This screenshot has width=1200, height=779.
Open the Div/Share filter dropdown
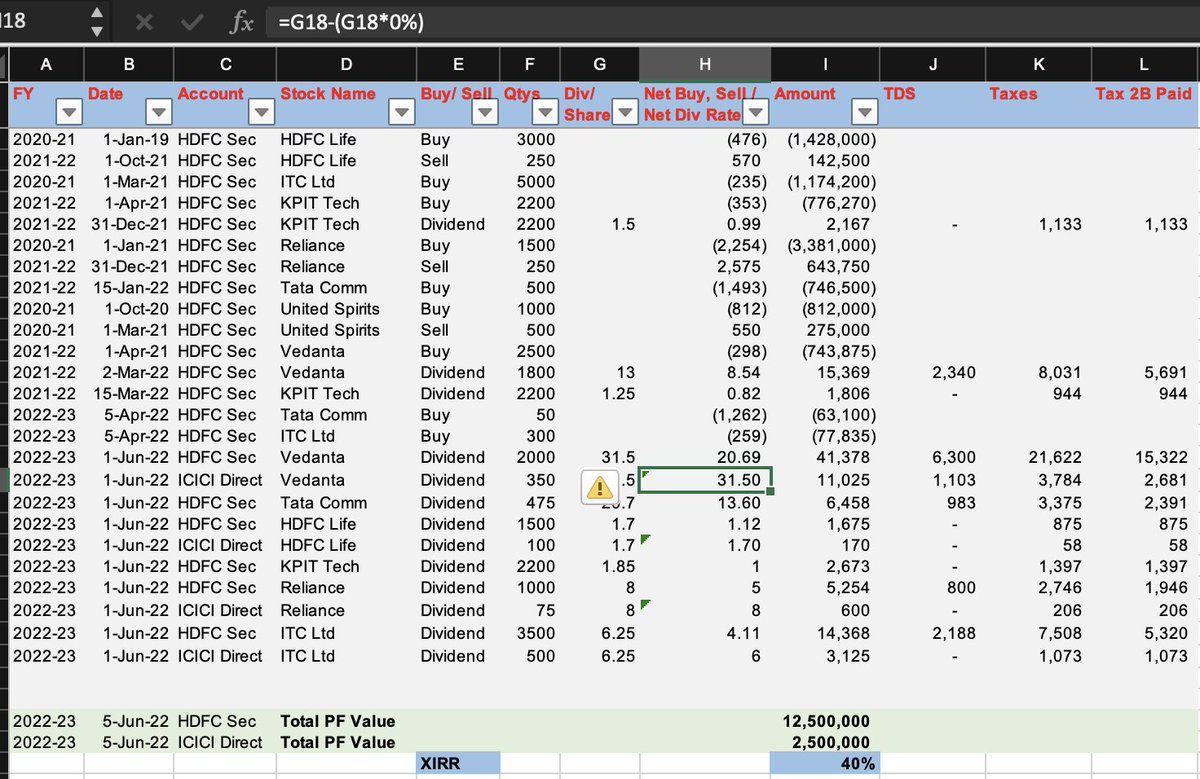[624, 112]
